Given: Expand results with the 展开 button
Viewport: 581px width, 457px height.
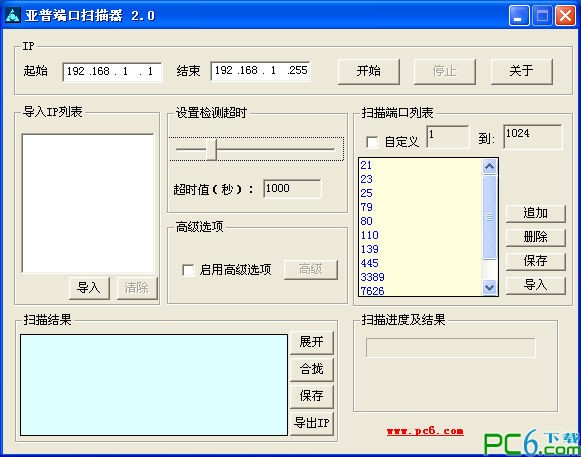Looking at the screenshot, I should click(x=312, y=342).
